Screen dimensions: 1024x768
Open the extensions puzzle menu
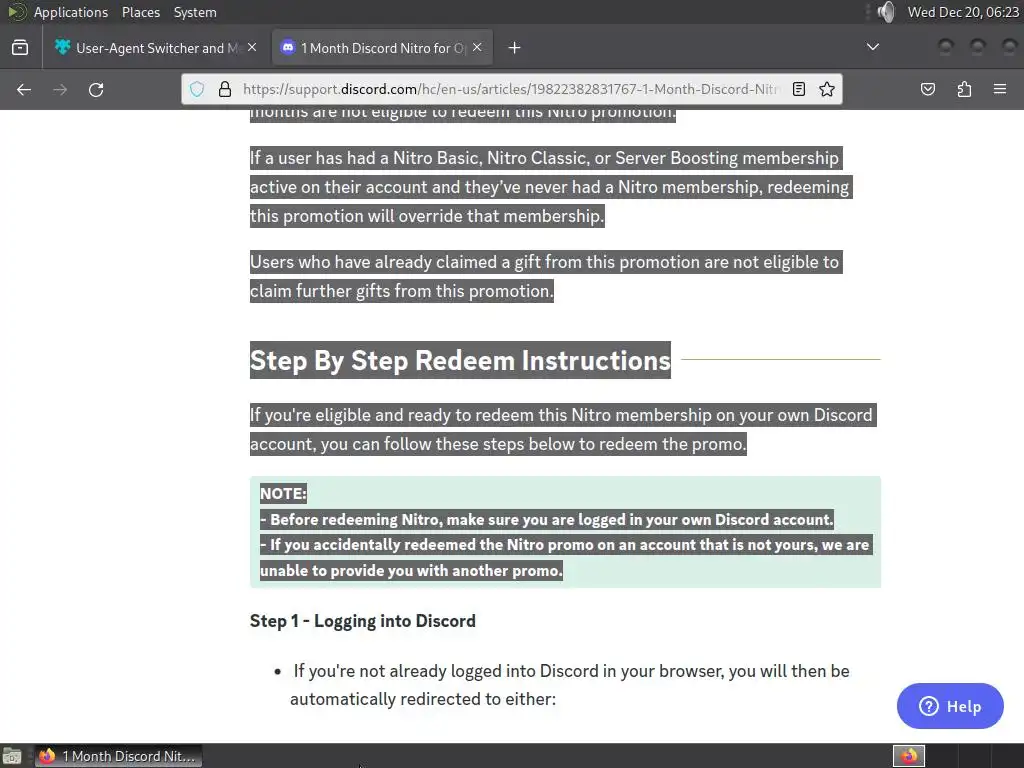[964, 89]
